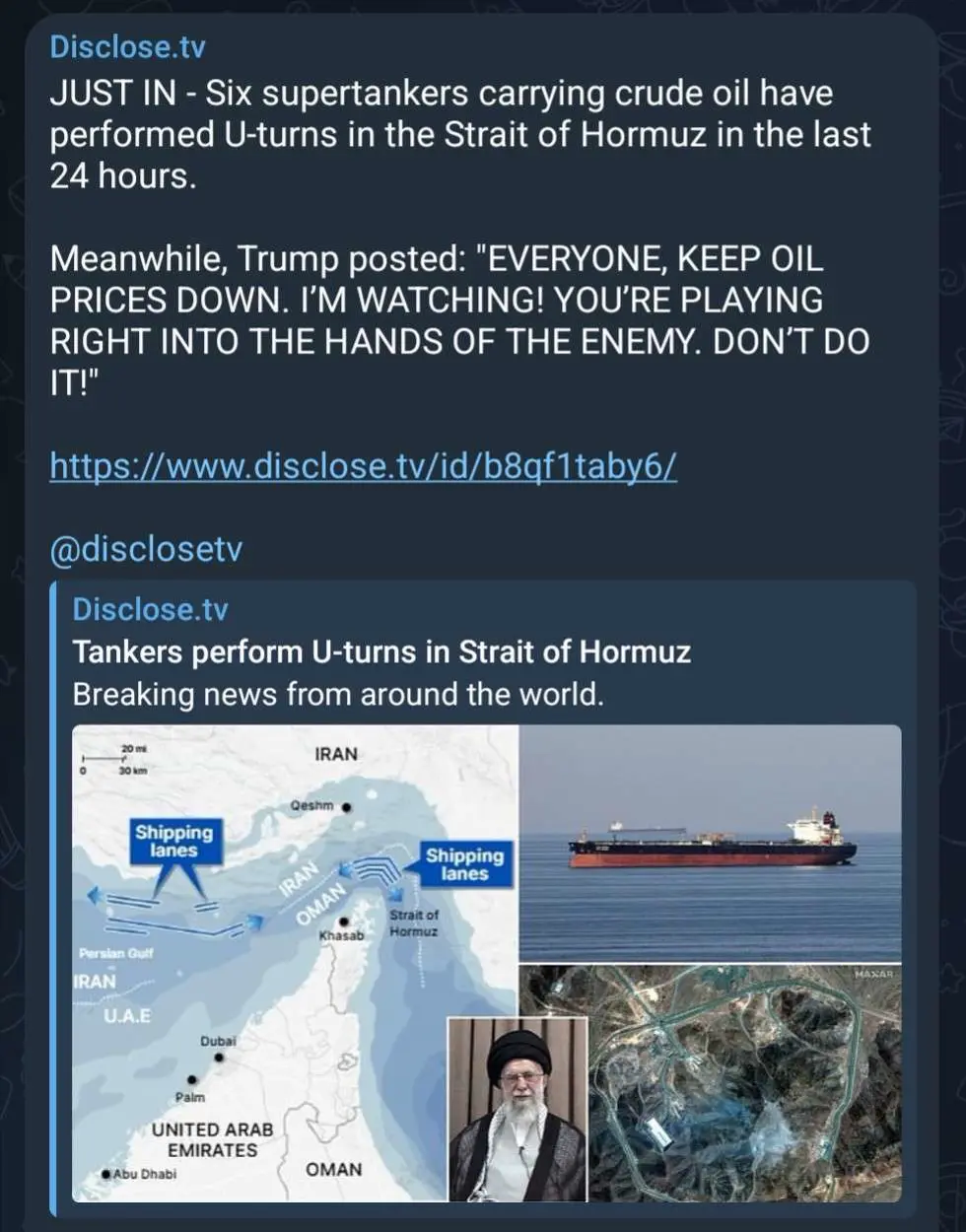Click the 'Strait of Hormuz' map label
966x1232 pixels.
(x=414, y=924)
